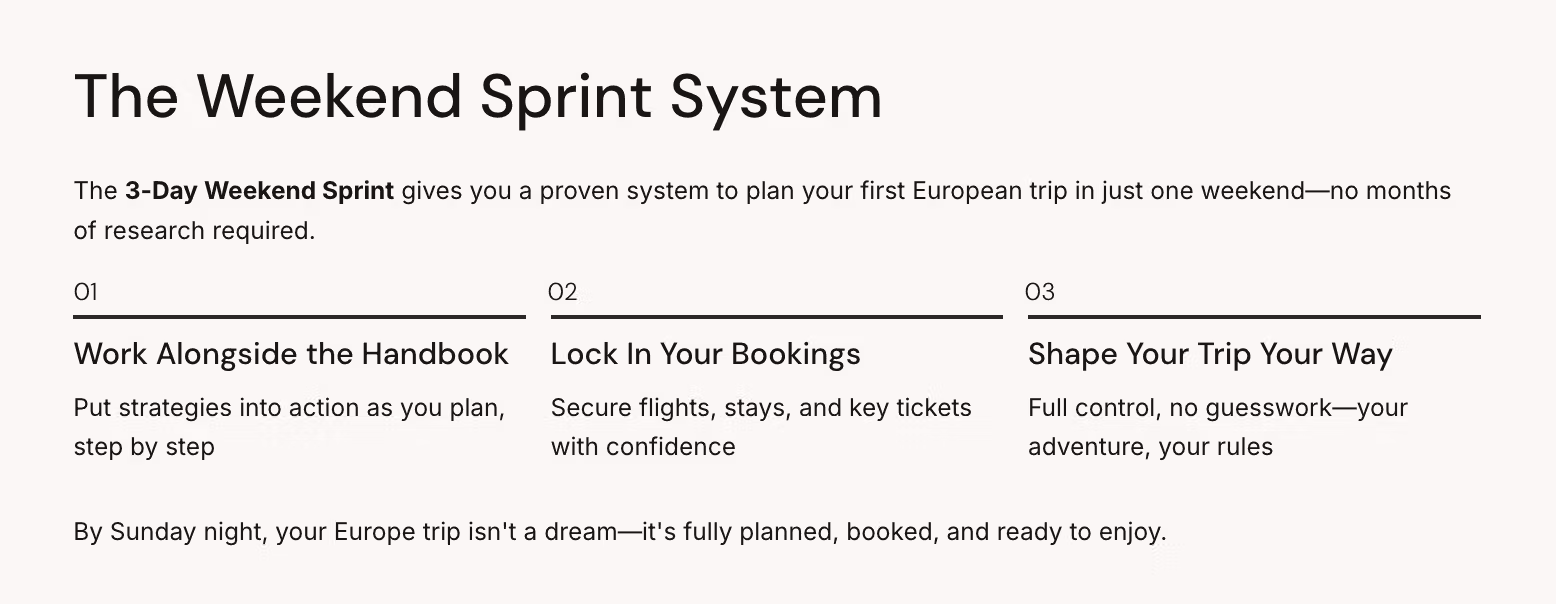Click "Secure flights, stays, and key tickets" text
1556x604 pixels.
pos(761,408)
